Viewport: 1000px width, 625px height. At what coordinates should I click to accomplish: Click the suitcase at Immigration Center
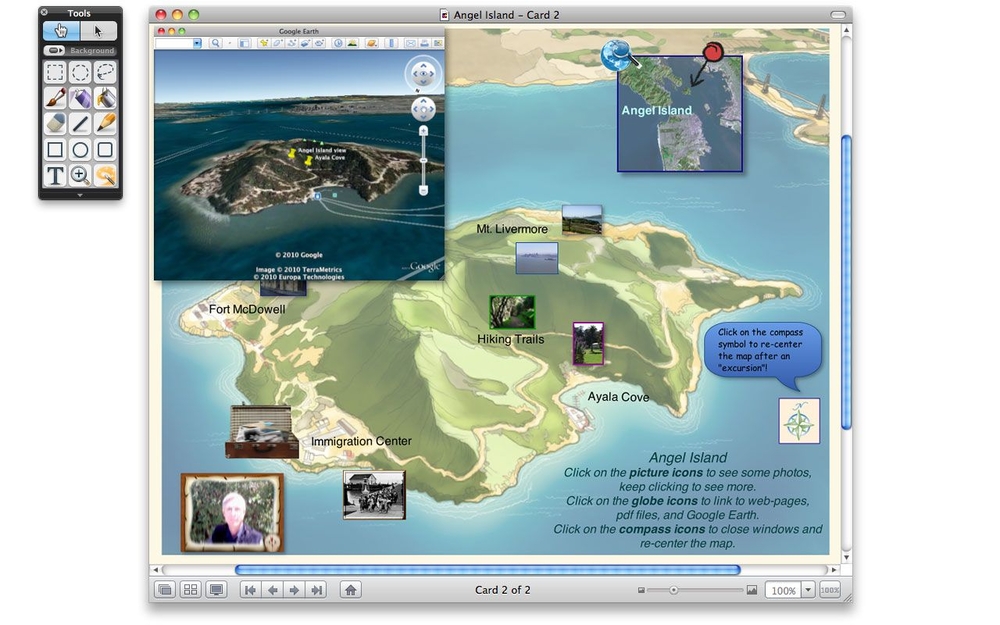coord(262,432)
